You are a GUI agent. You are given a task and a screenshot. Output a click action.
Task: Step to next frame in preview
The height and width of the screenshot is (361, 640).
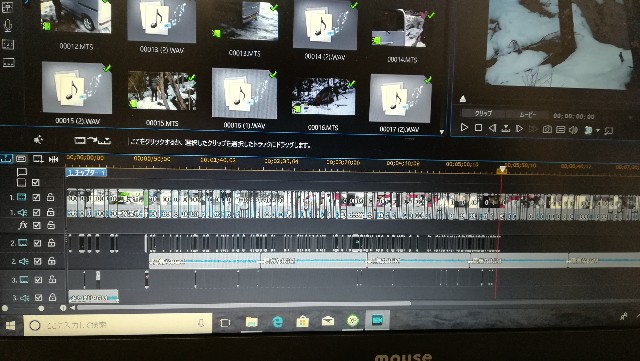point(519,129)
